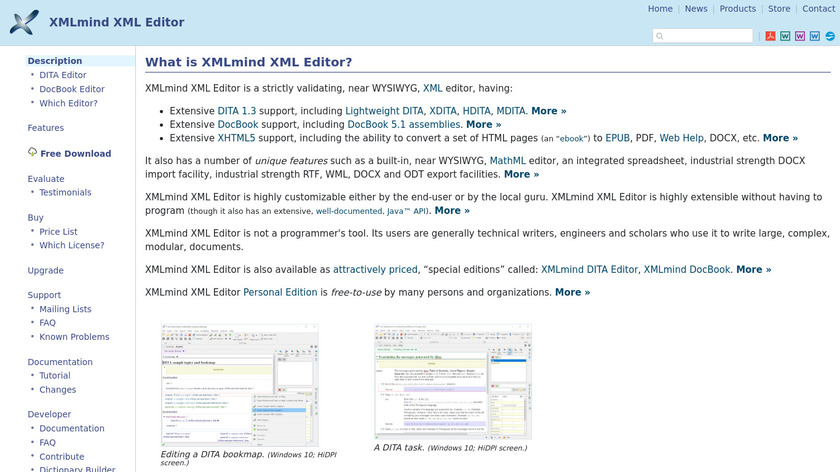
Task: Follow the XMLmind DocBook link
Action: coord(687,269)
